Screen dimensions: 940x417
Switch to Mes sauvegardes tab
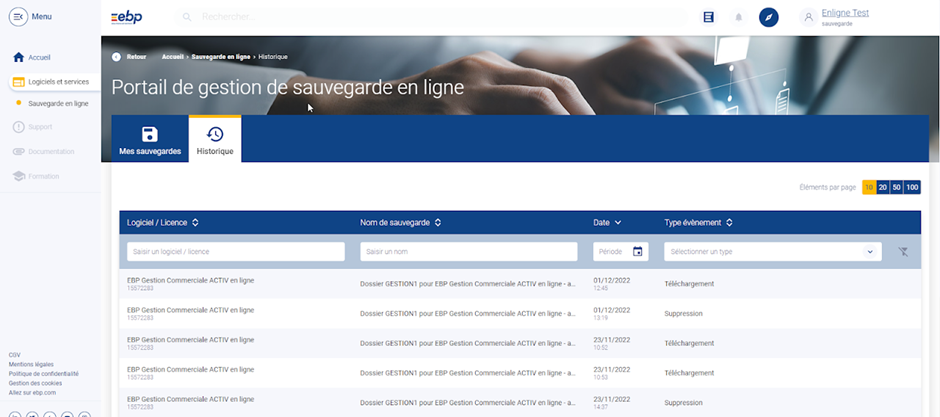[150, 139]
